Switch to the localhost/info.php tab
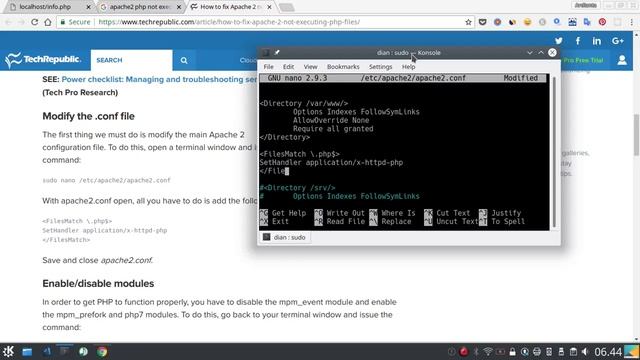The height and width of the screenshot is (360, 640). 49,7
